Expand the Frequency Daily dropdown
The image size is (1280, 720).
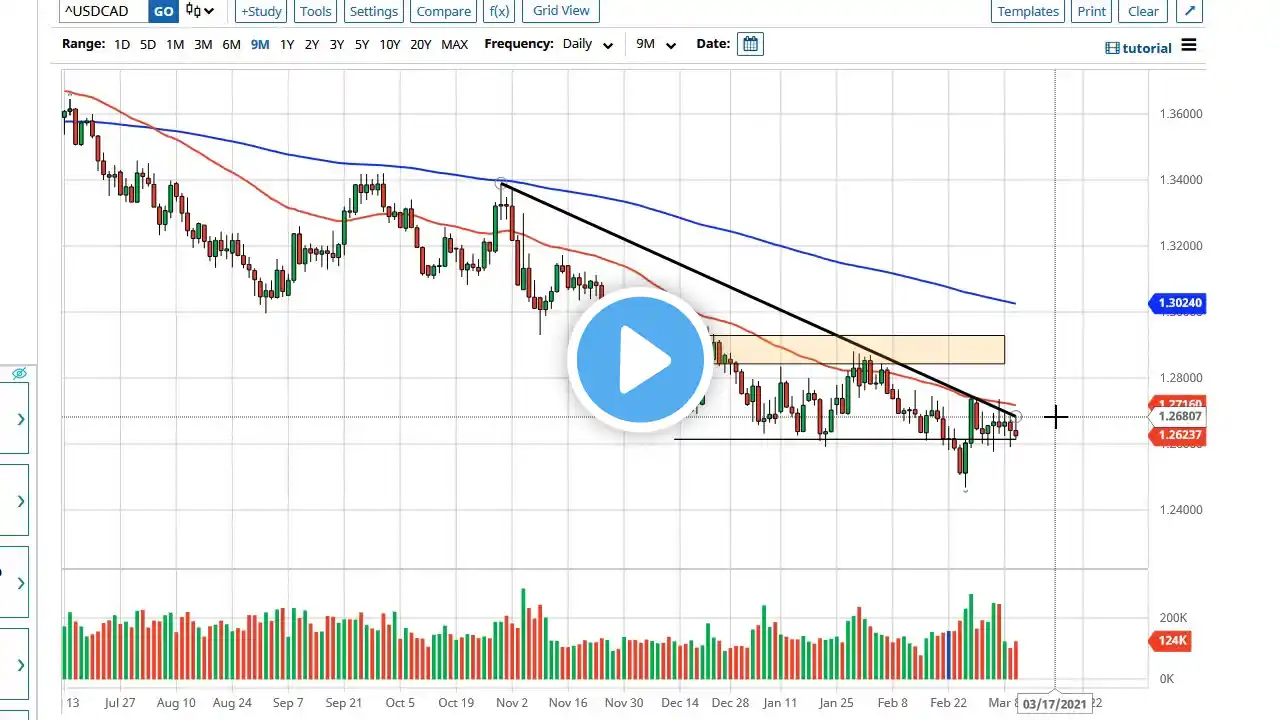coord(588,45)
